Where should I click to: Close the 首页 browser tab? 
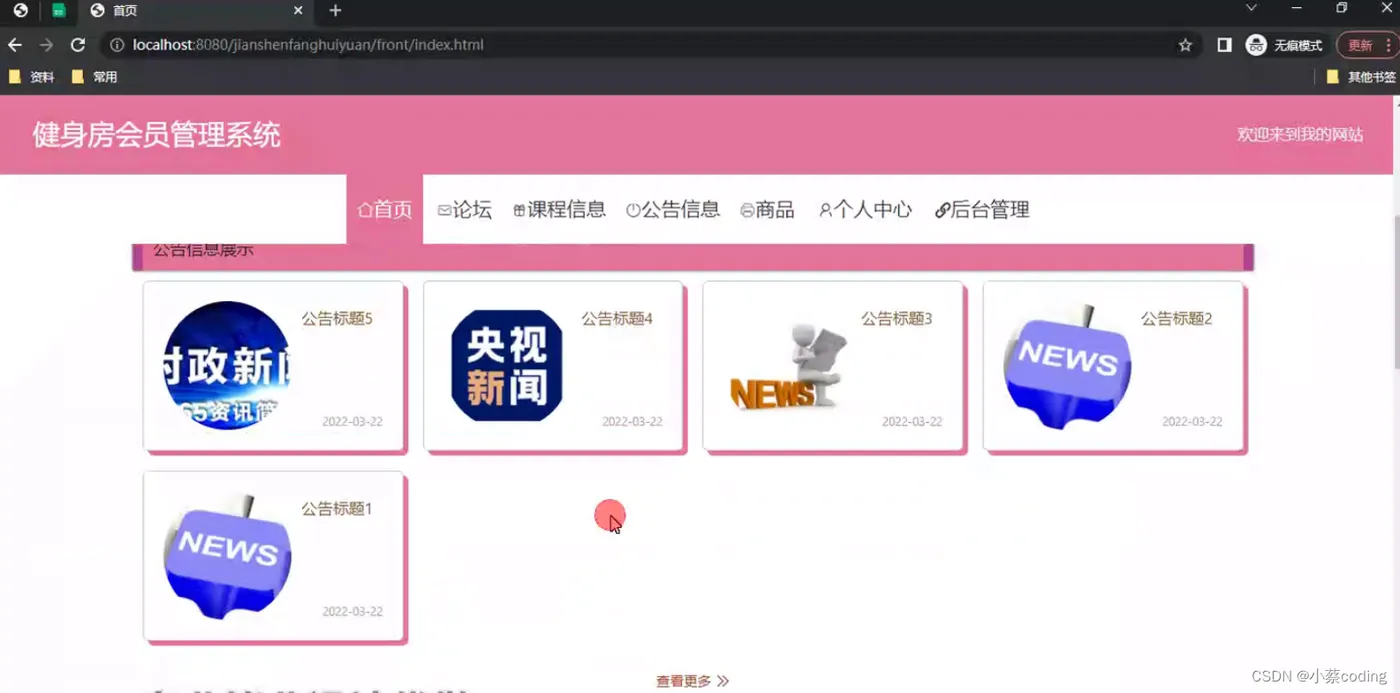pos(298,10)
